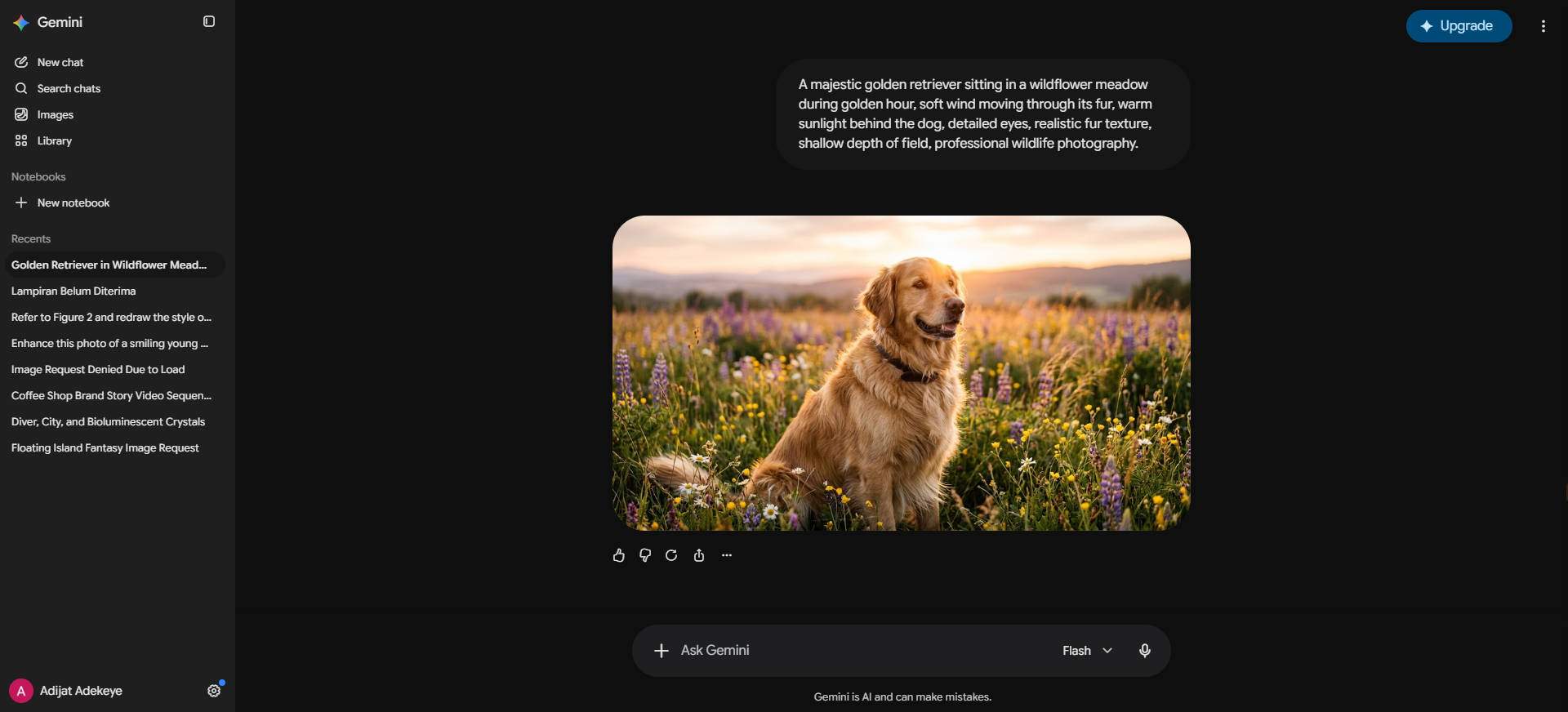Viewport: 1568px width, 712px height.
Task: Start a New chat
Action: pyautogui.click(x=114, y=62)
